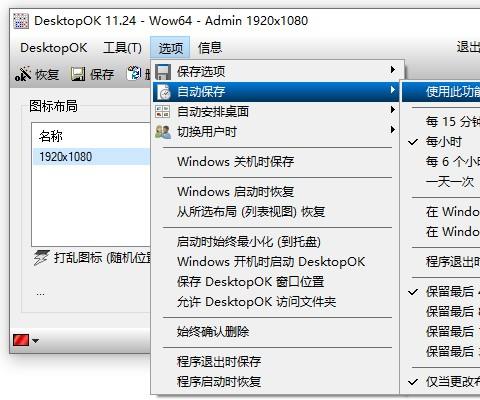Click 退出 at the menu bar end
The width and height of the screenshot is (480, 400).
[468, 47]
